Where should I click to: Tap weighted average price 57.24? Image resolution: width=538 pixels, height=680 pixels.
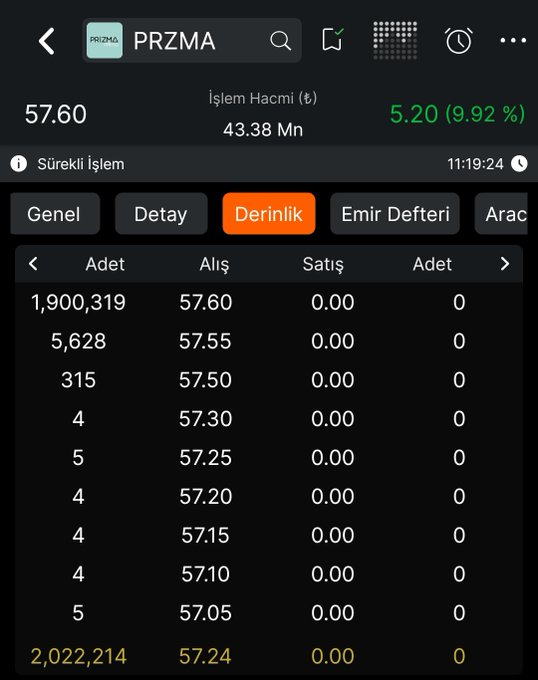[x=205, y=656]
